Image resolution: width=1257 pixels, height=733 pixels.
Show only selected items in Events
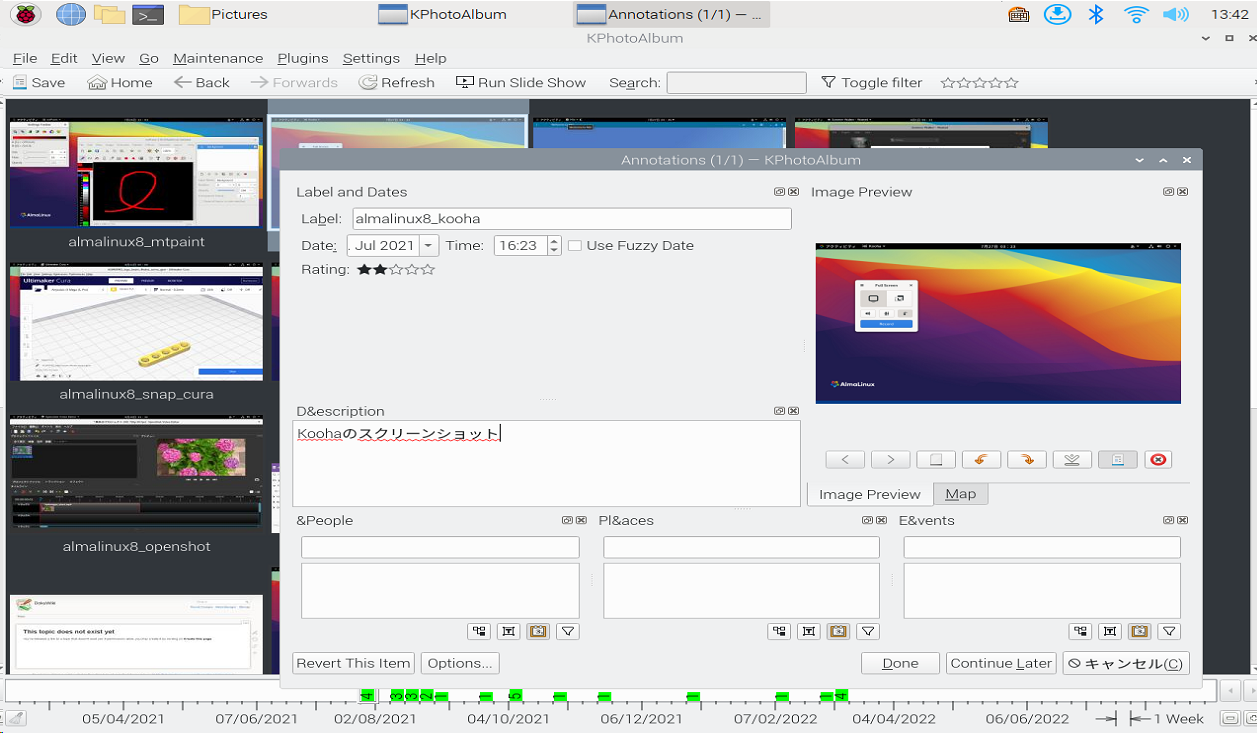tap(1169, 631)
